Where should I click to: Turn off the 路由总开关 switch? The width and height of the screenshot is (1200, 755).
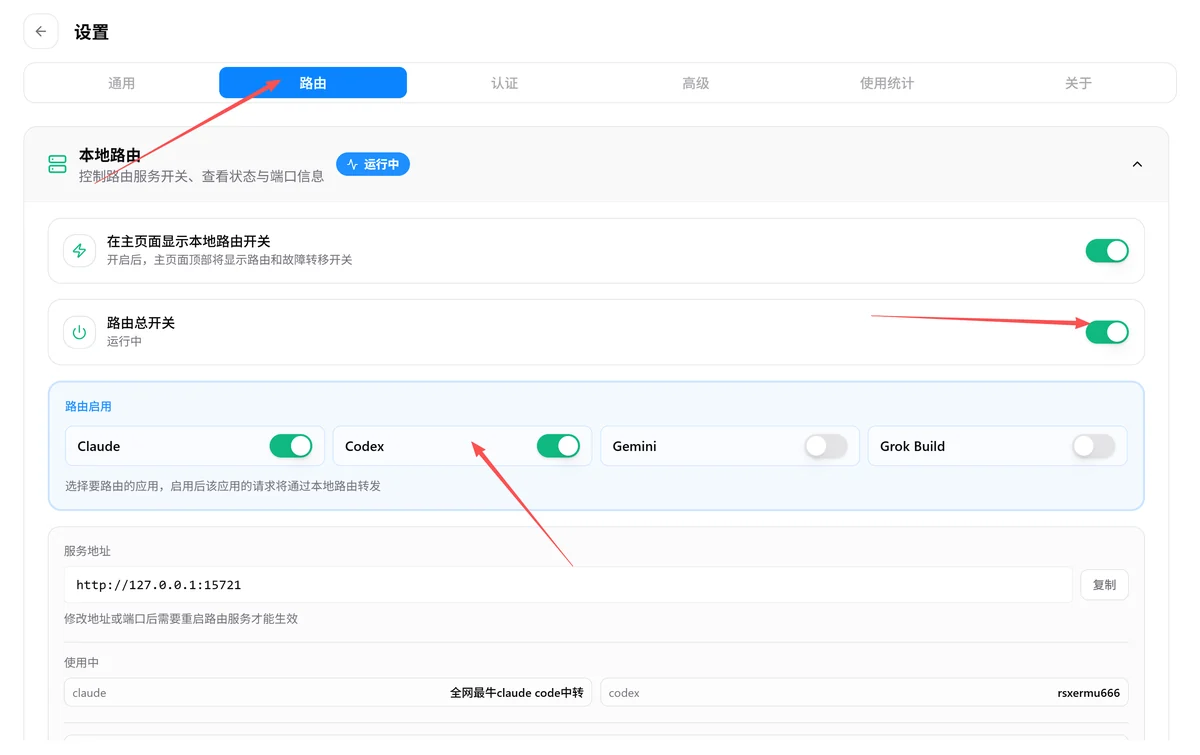(x=1107, y=332)
